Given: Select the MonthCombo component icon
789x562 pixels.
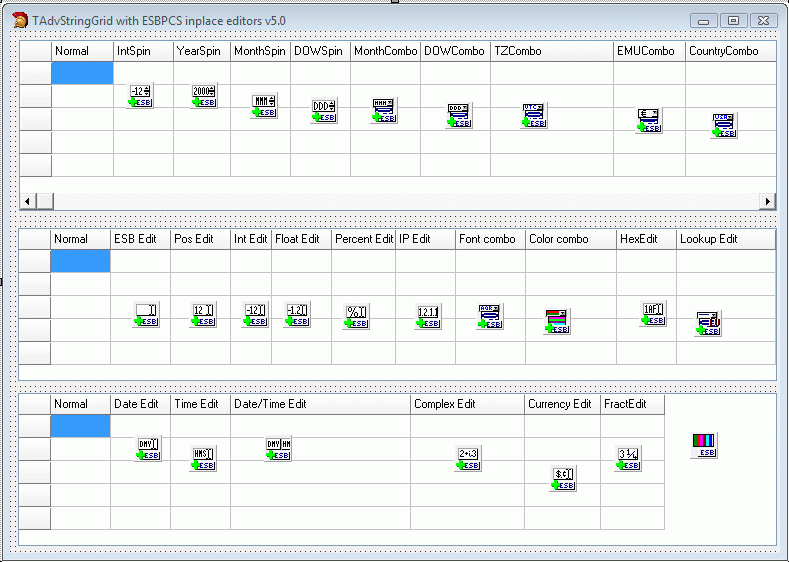Looking at the screenshot, I should pos(384,111).
